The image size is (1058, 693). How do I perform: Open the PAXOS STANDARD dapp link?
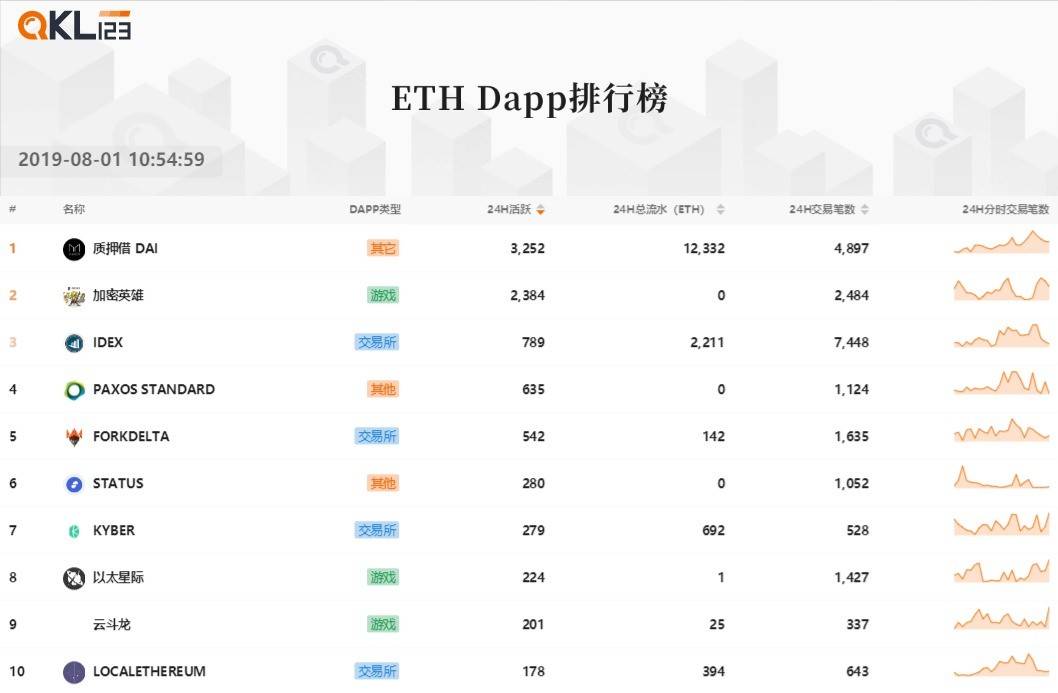[x=154, y=389]
